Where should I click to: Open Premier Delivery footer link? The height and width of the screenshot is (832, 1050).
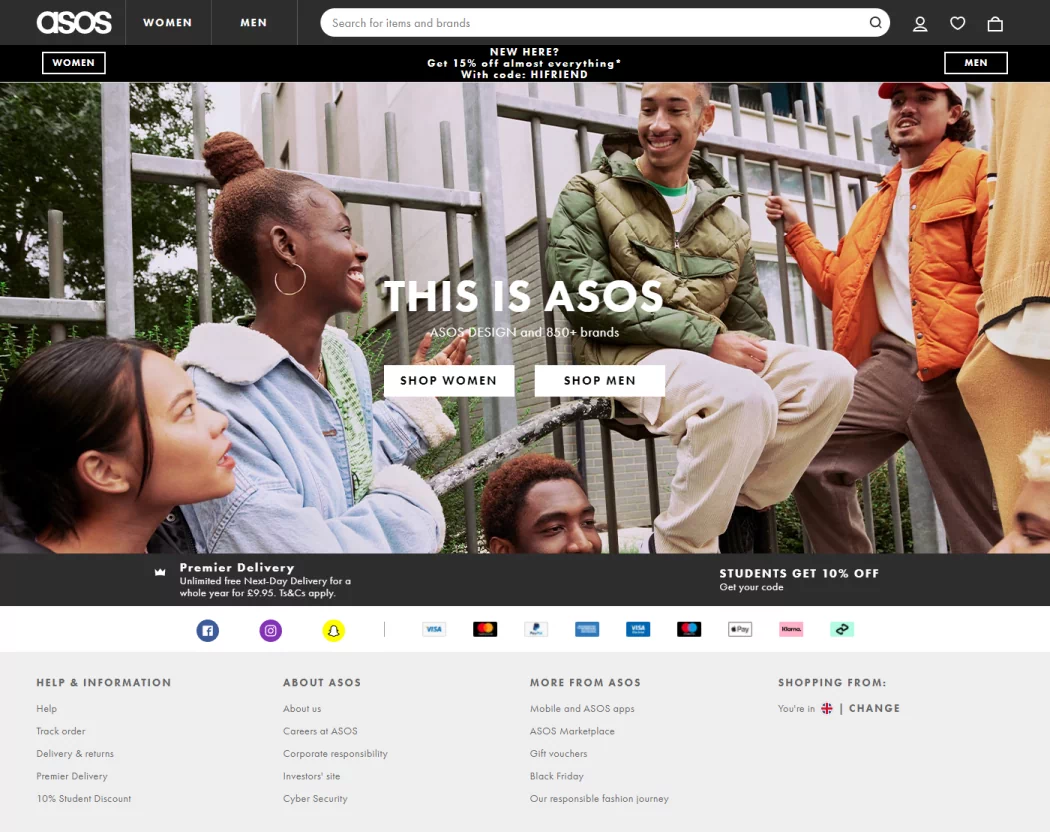click(x=72, y=776)
